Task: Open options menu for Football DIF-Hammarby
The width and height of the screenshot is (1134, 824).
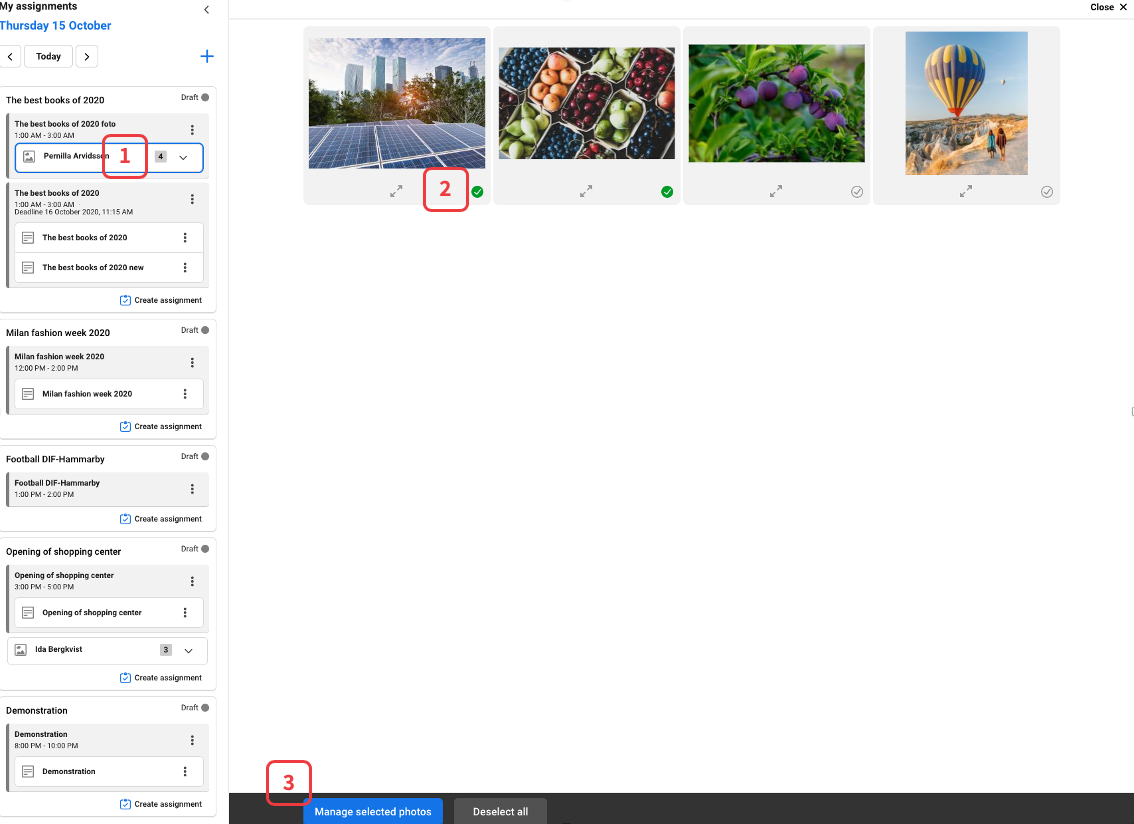Action: click(192, 489)
